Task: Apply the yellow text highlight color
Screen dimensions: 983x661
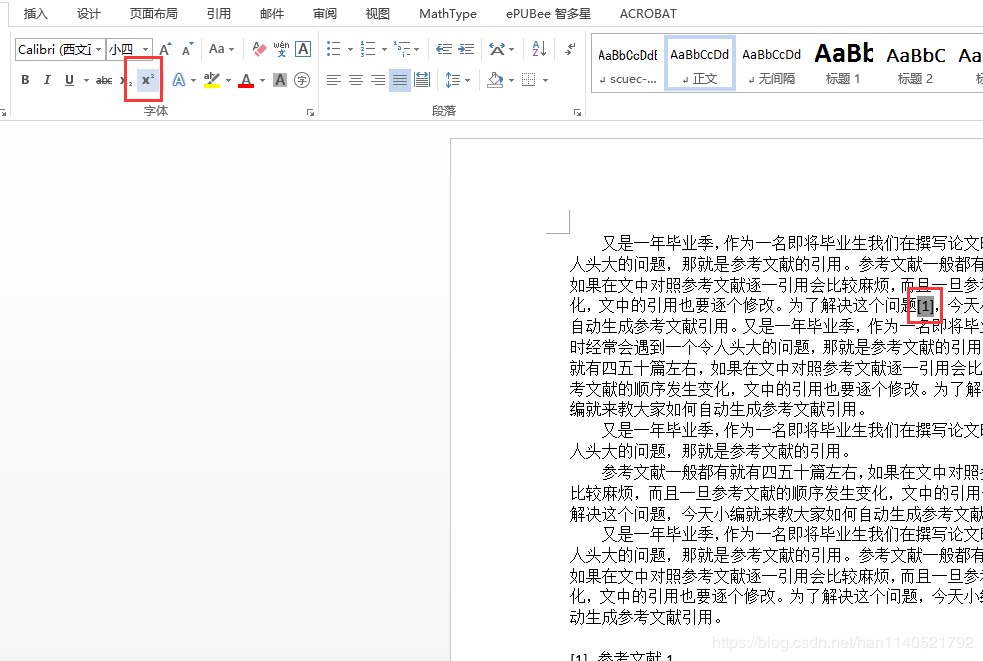Action: tap(212, 80)
